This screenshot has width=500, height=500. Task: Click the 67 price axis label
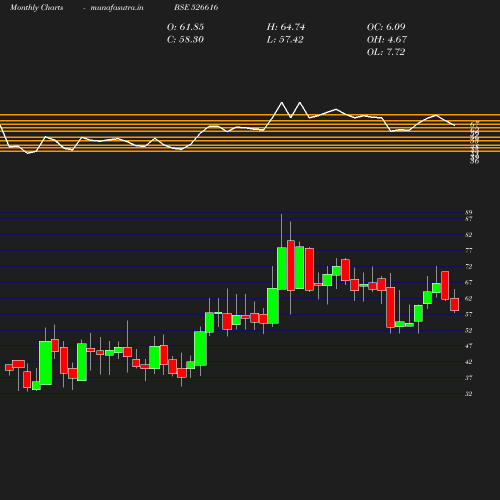point(469,282)
